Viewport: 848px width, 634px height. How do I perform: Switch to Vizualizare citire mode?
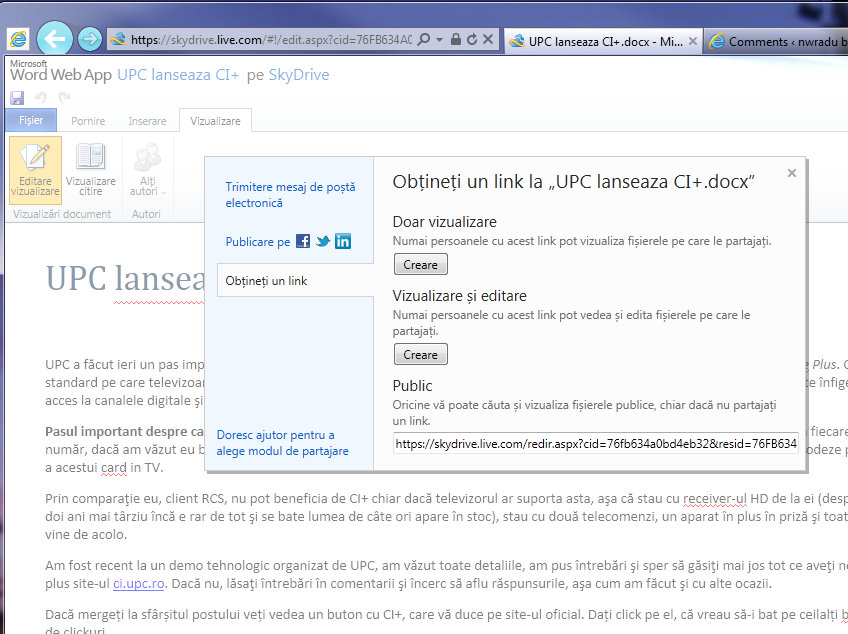click(90, 170)
